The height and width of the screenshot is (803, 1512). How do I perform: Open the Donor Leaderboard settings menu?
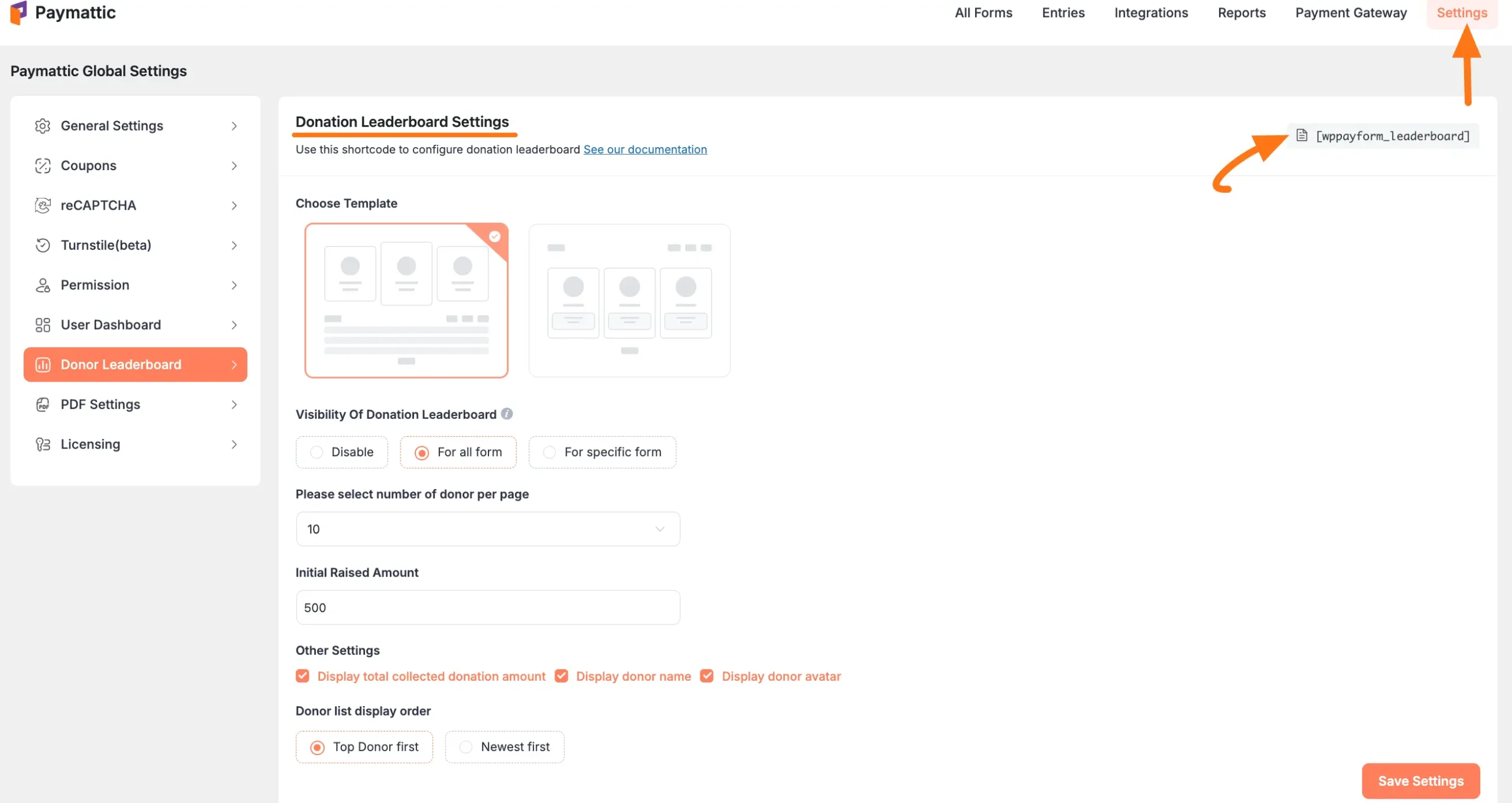pyautogui.click(x=135, y=365)
